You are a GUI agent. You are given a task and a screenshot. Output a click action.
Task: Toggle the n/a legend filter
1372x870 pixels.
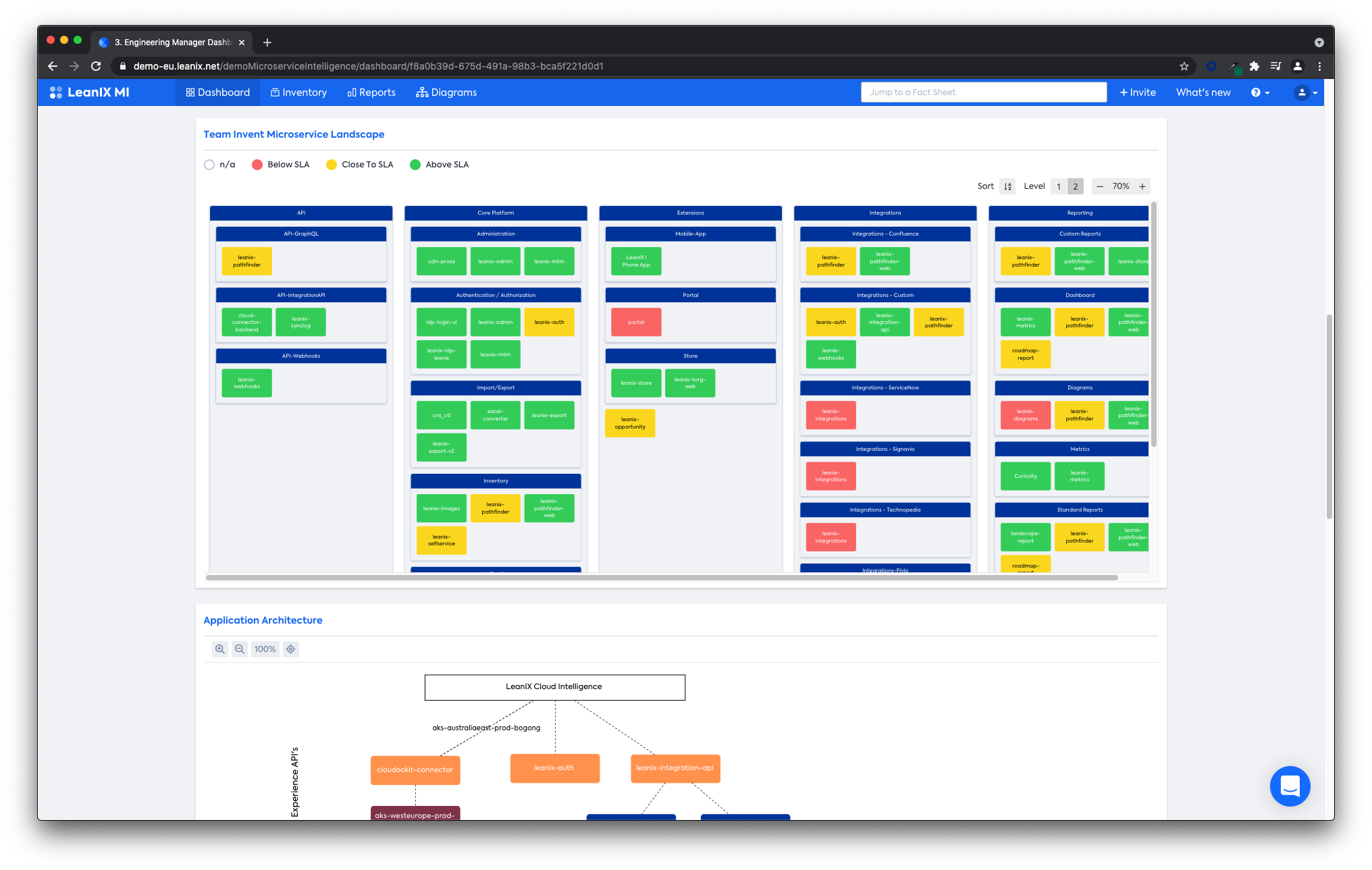pos(209,165)
